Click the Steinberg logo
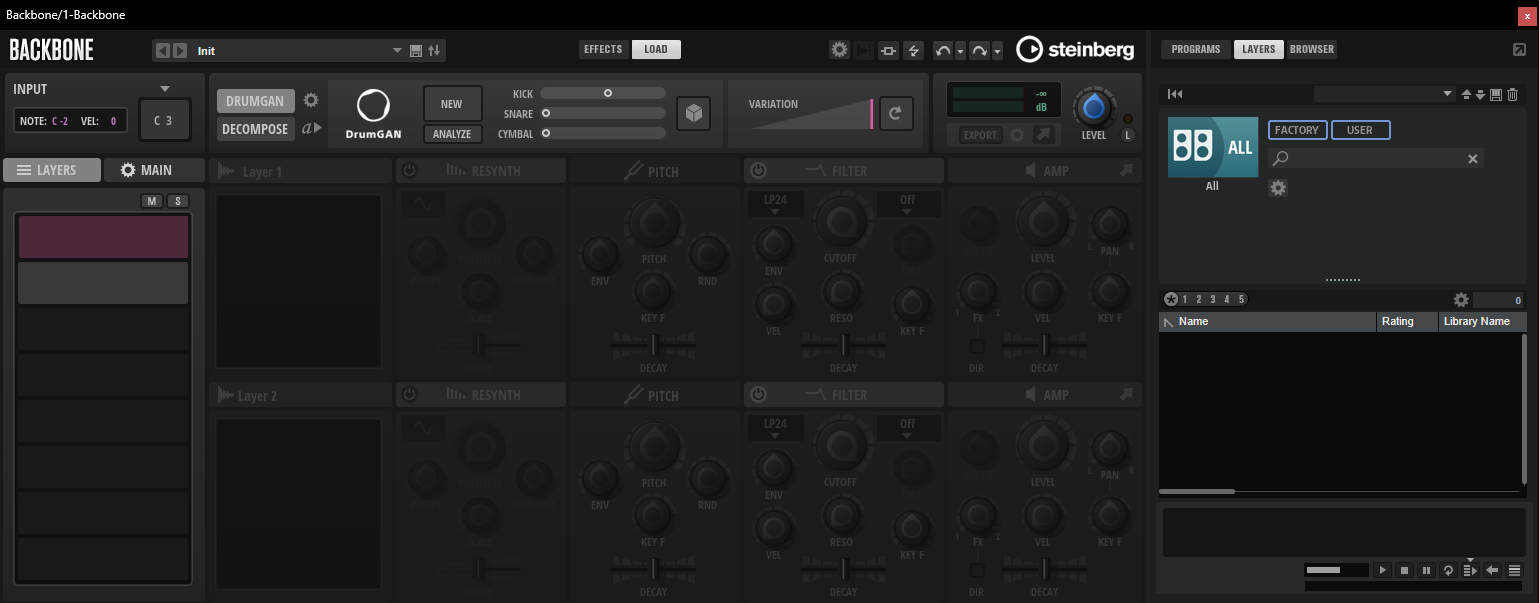Screen dimensions: 1539x603 [x=1075, y=49]
